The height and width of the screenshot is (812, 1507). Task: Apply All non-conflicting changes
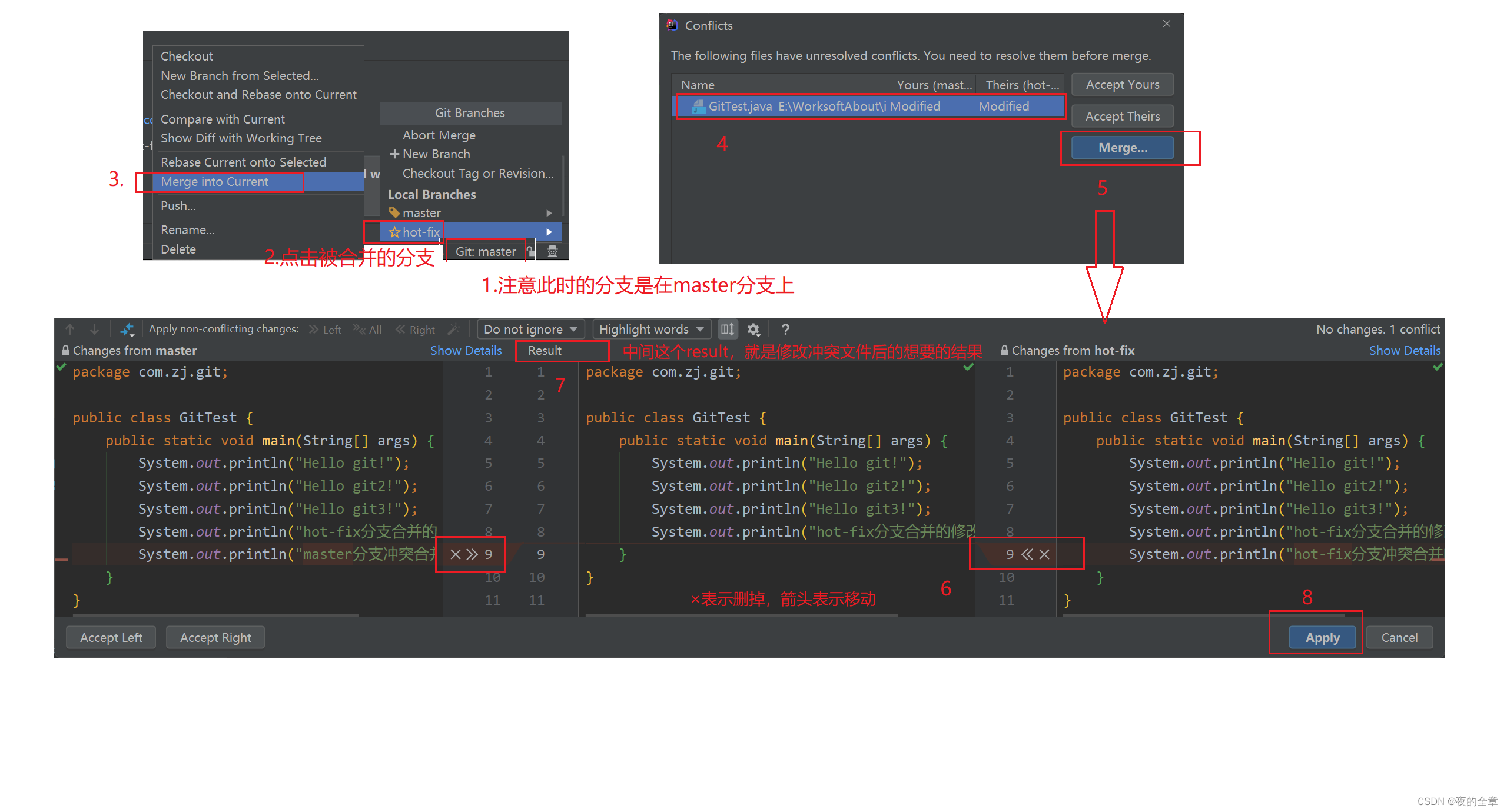point(367,330)
